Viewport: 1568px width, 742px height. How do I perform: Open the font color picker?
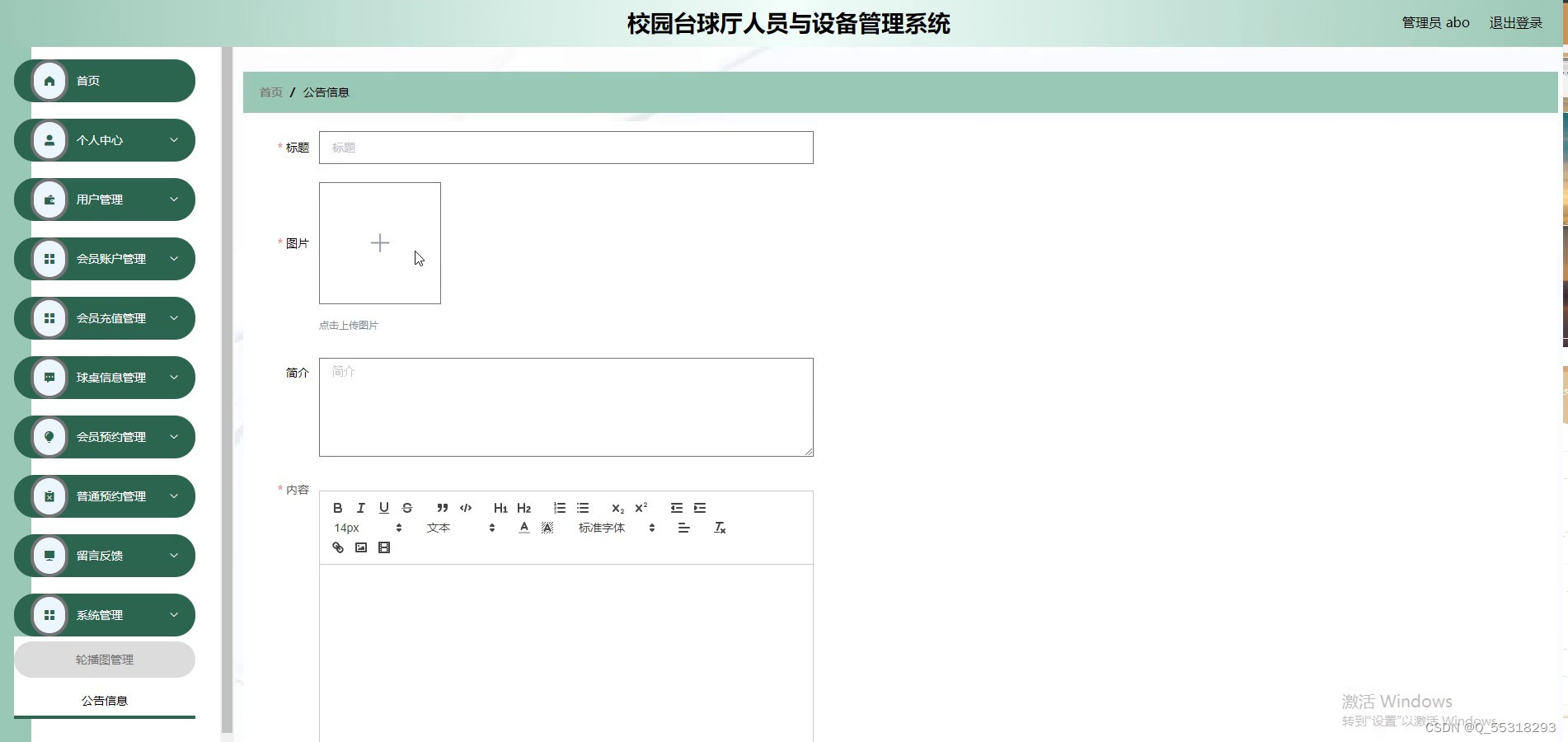point(523,528)
